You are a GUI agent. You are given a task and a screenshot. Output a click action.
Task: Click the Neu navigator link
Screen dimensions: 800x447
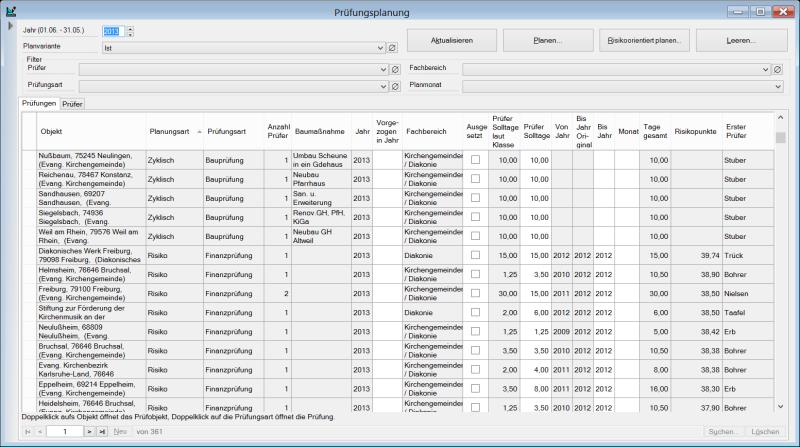tap(120, 432)
